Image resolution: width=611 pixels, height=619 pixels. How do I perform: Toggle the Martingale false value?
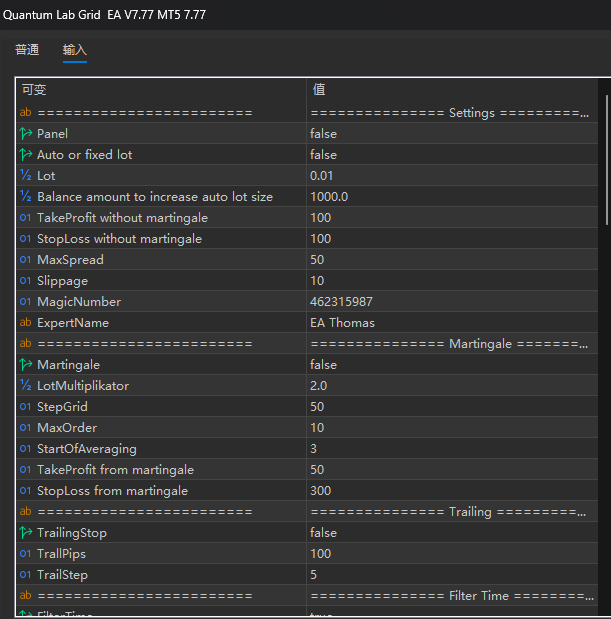tap(323, 365)
